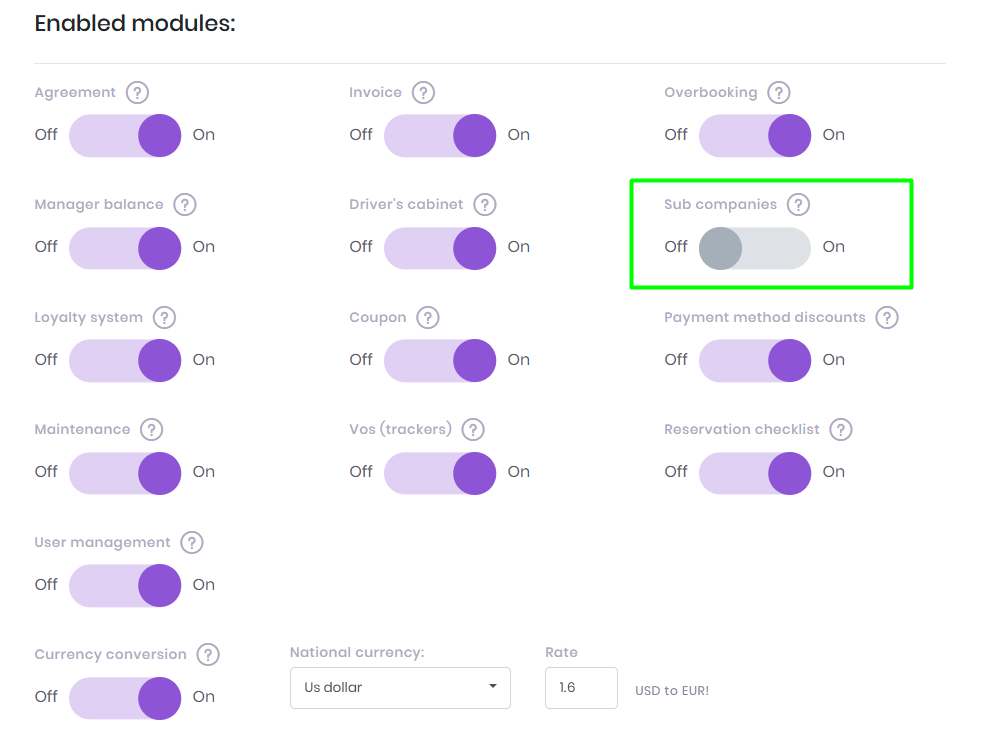Disable the Currency conversion toggle
Viewport: 987px width, 750px height.
click(125, 697)
